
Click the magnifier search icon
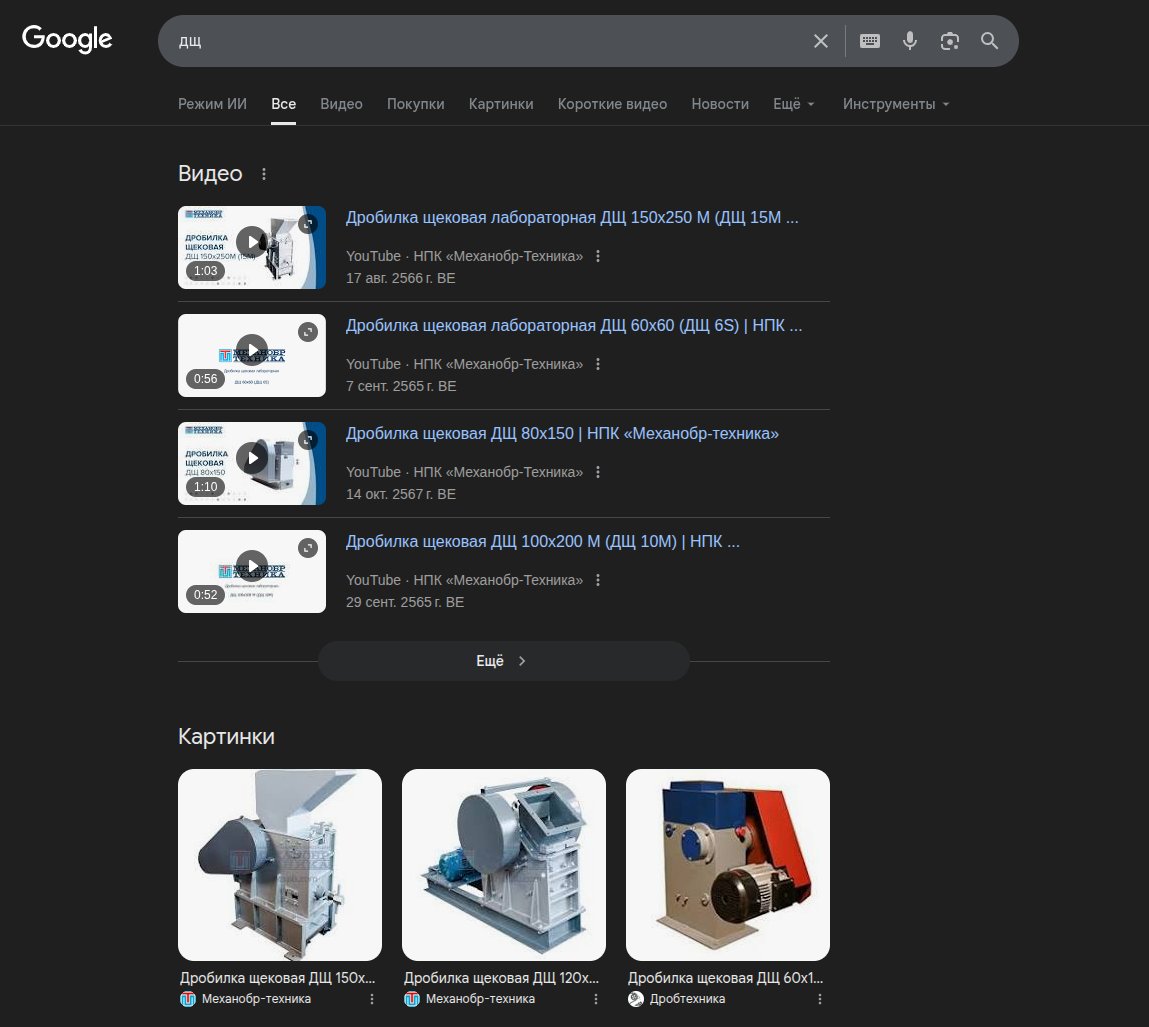coord(989,41)
